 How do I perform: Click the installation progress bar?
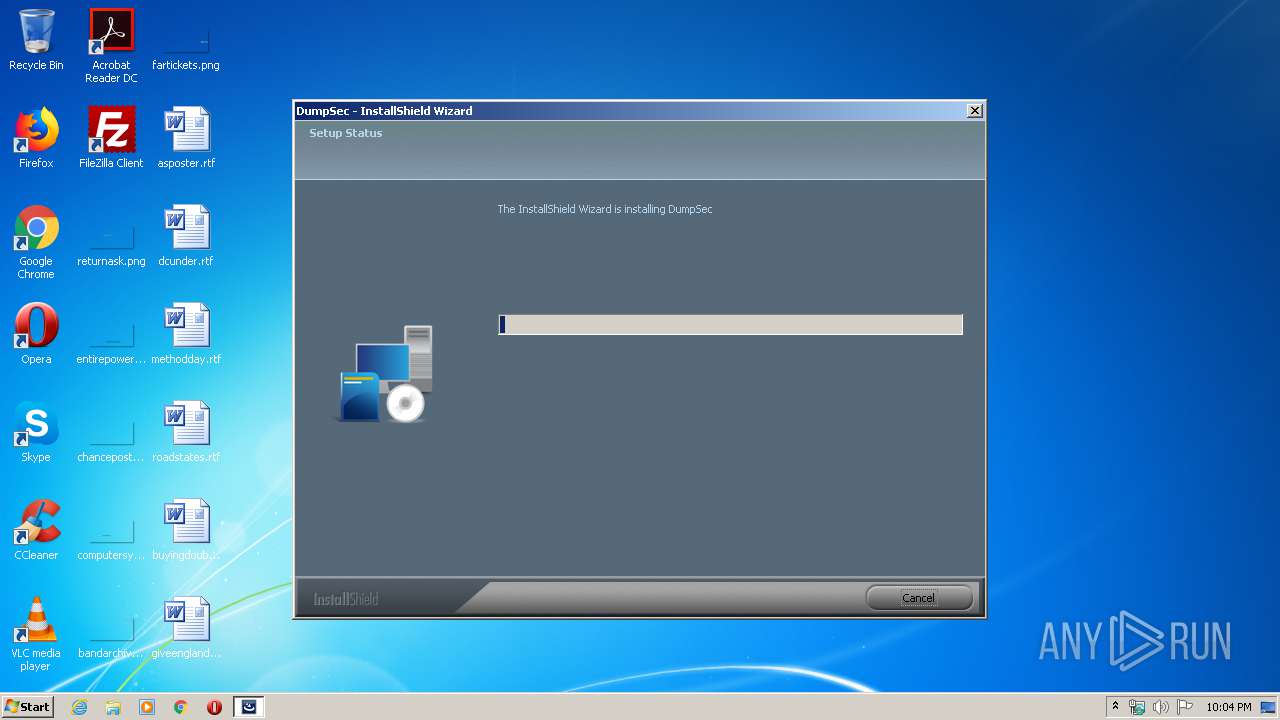(730, 324)
